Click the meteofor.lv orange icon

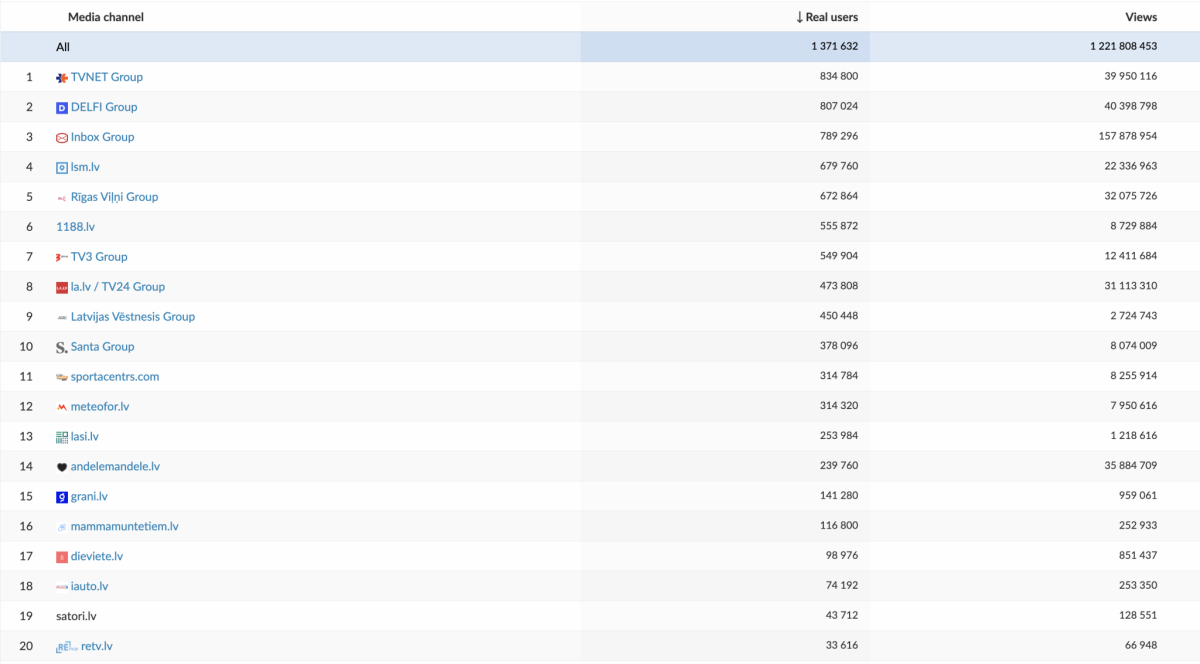[x=62, y=408]
